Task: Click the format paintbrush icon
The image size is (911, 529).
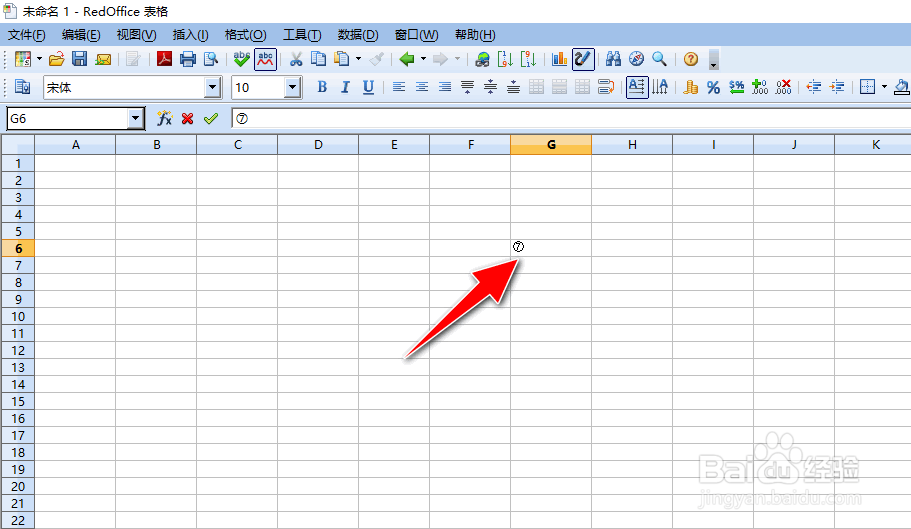Action: 376,59
